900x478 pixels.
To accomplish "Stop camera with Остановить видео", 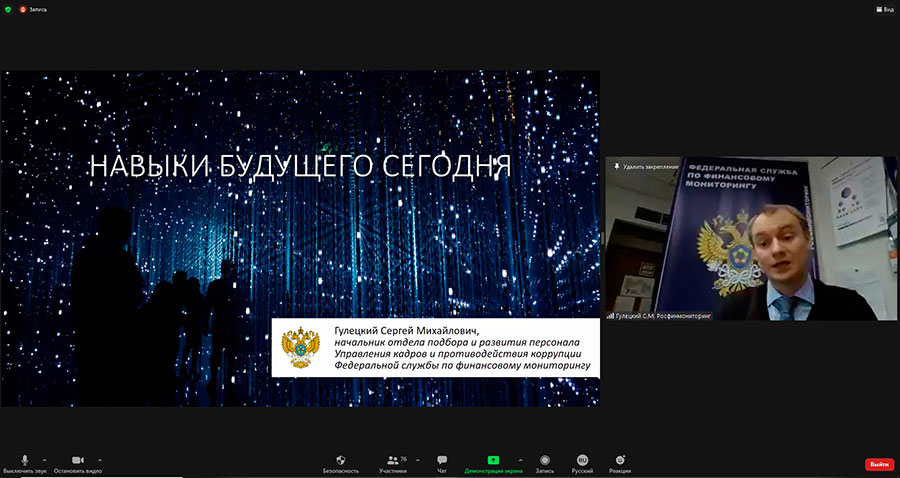I will pos(78,464).
